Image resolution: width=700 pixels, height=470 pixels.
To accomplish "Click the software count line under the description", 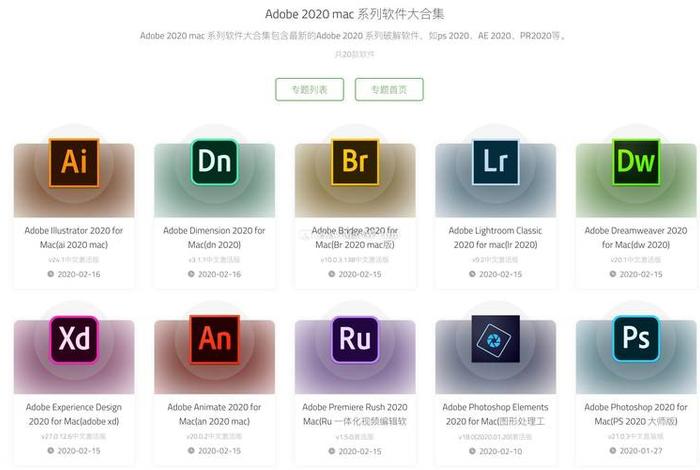I will pyautogui.click(x=355, y=54).
